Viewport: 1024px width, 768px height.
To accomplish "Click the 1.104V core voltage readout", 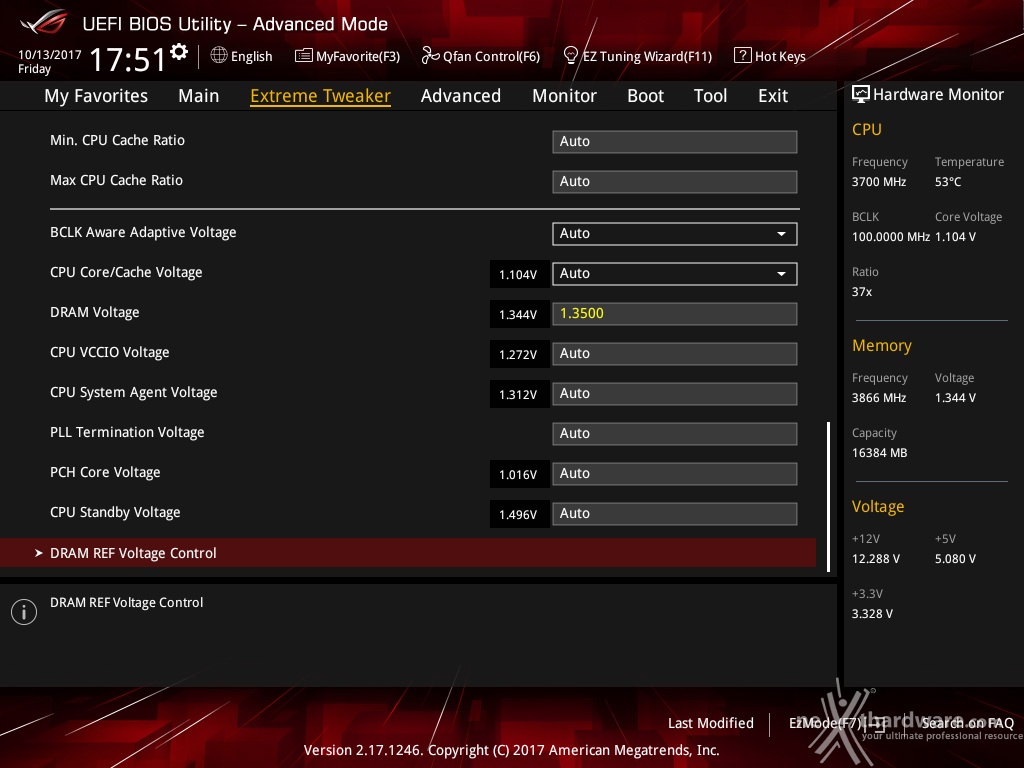I will pos(519,274).
